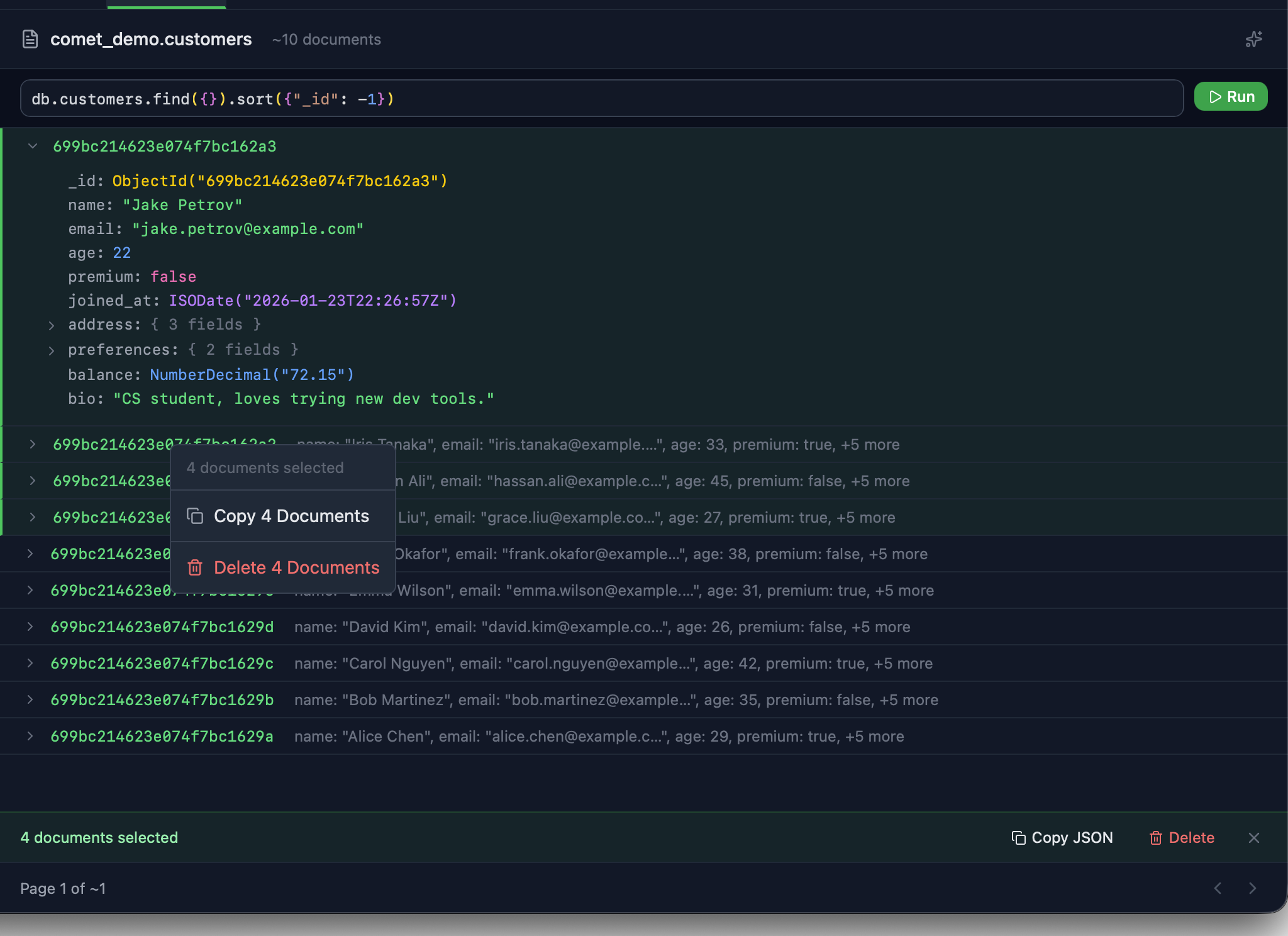
Task: Dismiss selection with the X icon
Action: (1253, 838)
